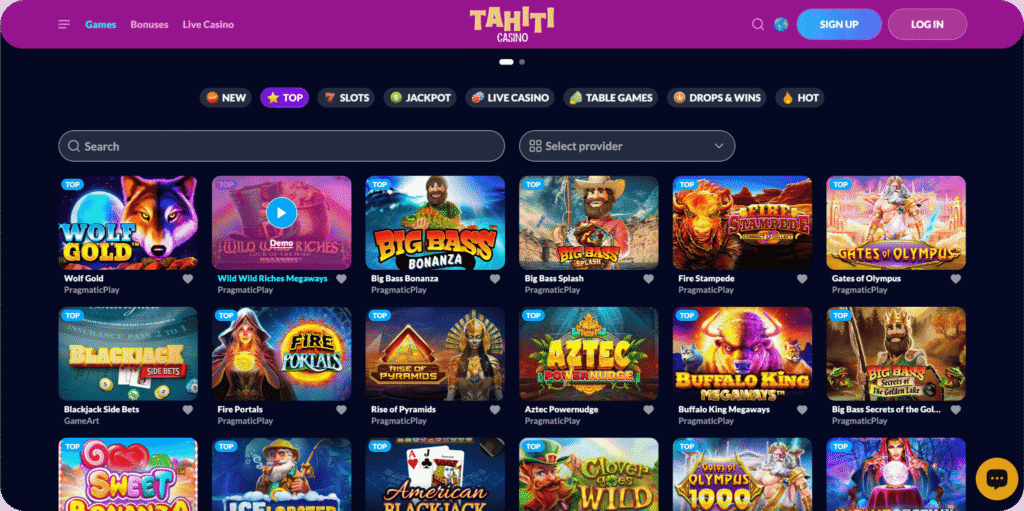Focus the games Search field
Image resolution: width=1024 pixels, height=511 pixels.
281,146
